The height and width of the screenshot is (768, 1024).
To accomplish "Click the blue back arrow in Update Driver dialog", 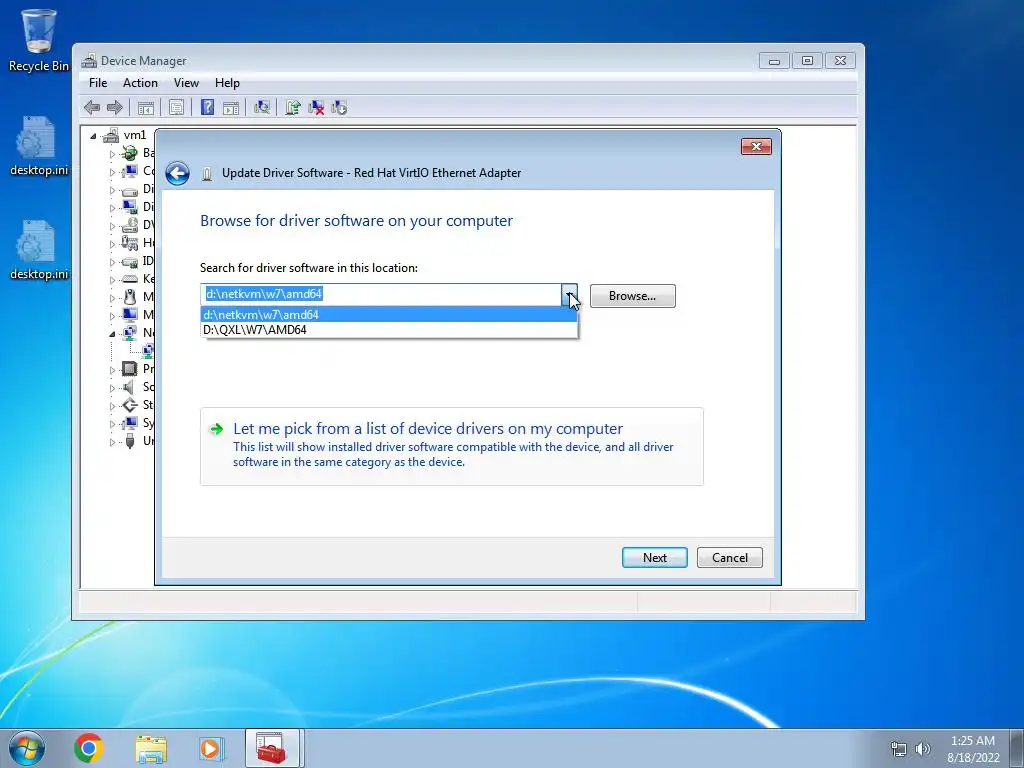I will [178, 173].
